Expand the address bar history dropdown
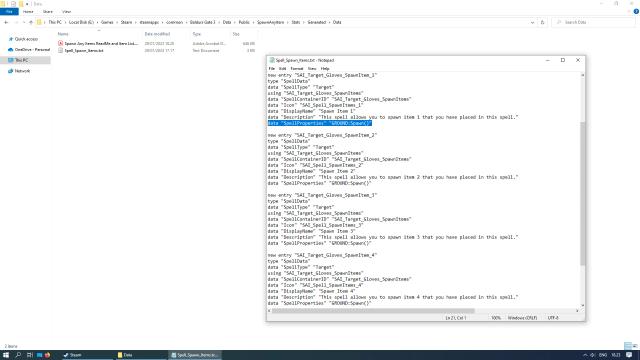The height and width of the screenshot is (360, 640). pyautogui.click(x=532, y=22)
